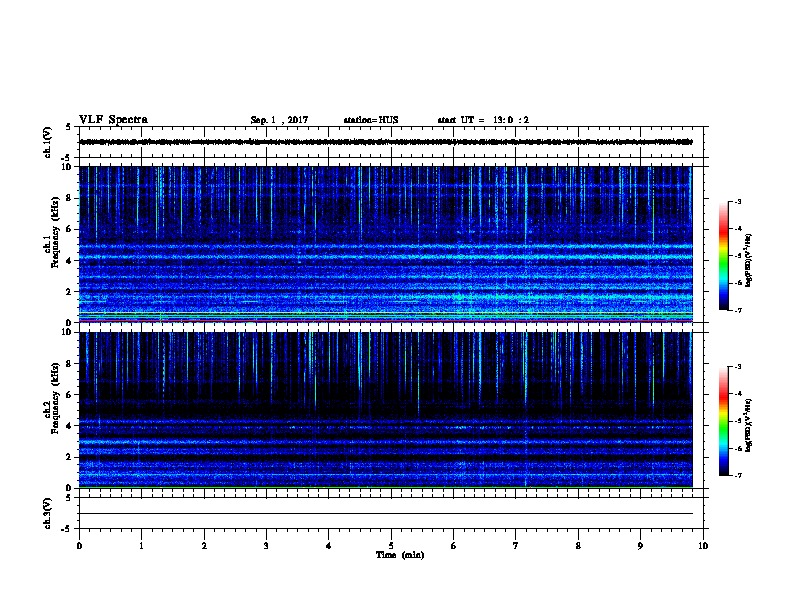Click the time axis tick label "8"

578,546
